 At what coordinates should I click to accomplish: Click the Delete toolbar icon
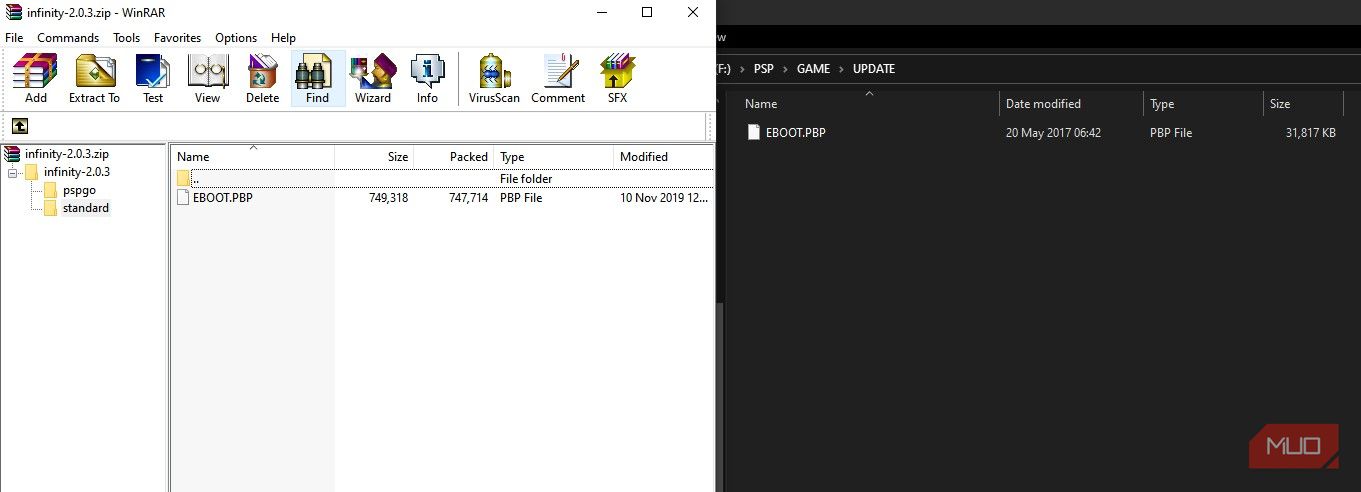tap(263, 79)
